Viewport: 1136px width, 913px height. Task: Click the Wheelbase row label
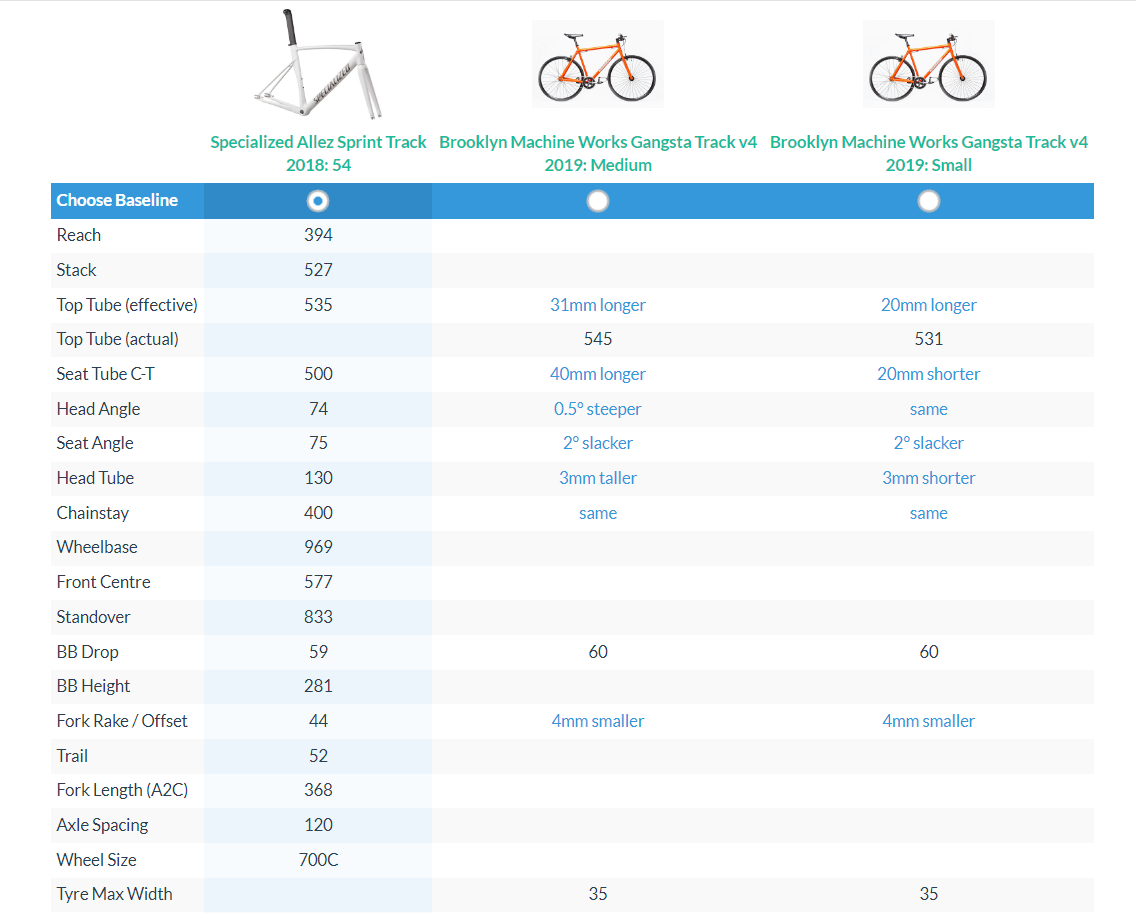click(97, 547)
